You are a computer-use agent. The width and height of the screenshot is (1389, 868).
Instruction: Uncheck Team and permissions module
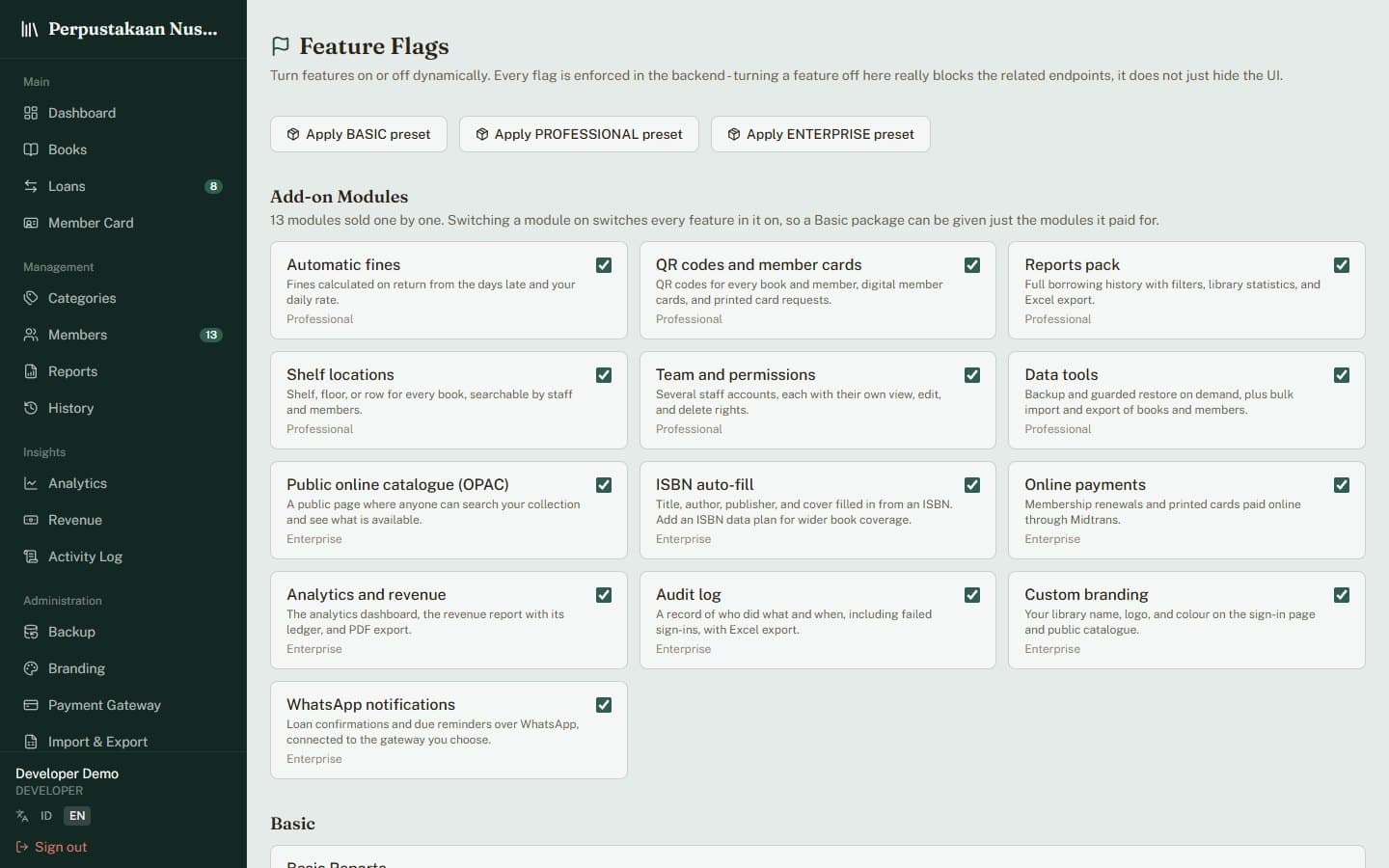pos(972,375)
